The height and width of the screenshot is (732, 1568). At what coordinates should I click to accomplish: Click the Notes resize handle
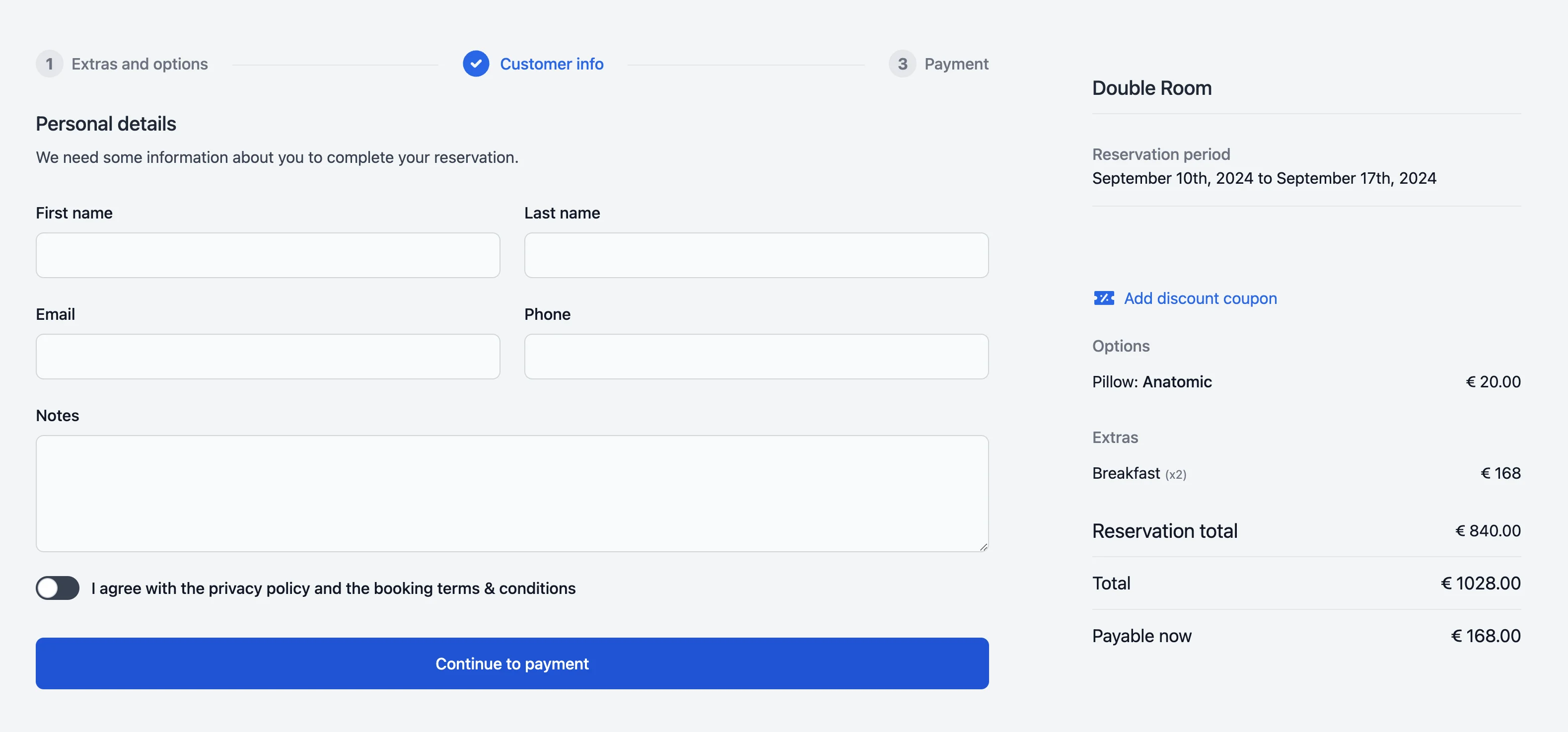pos(983,547)
